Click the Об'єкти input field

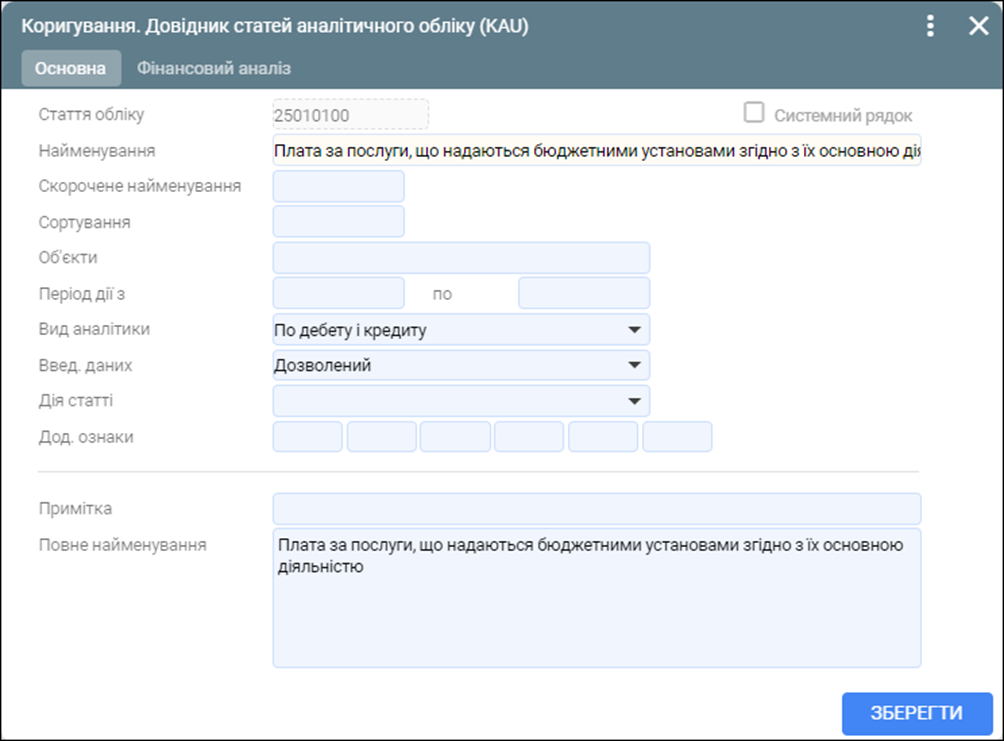(x=460, y=257)
